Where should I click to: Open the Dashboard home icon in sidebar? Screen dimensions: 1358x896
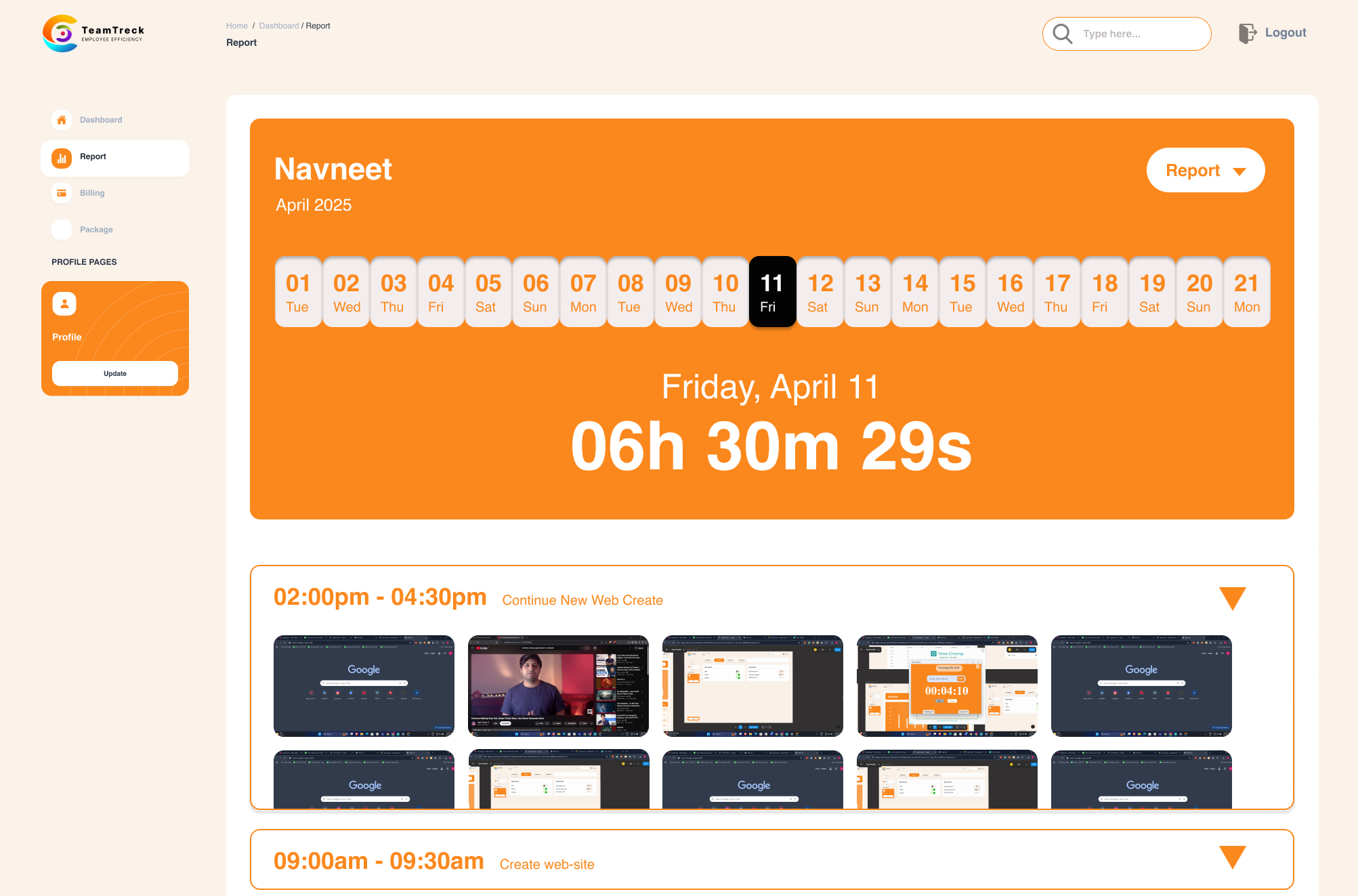pyautogui.click(x=62, y=120)
